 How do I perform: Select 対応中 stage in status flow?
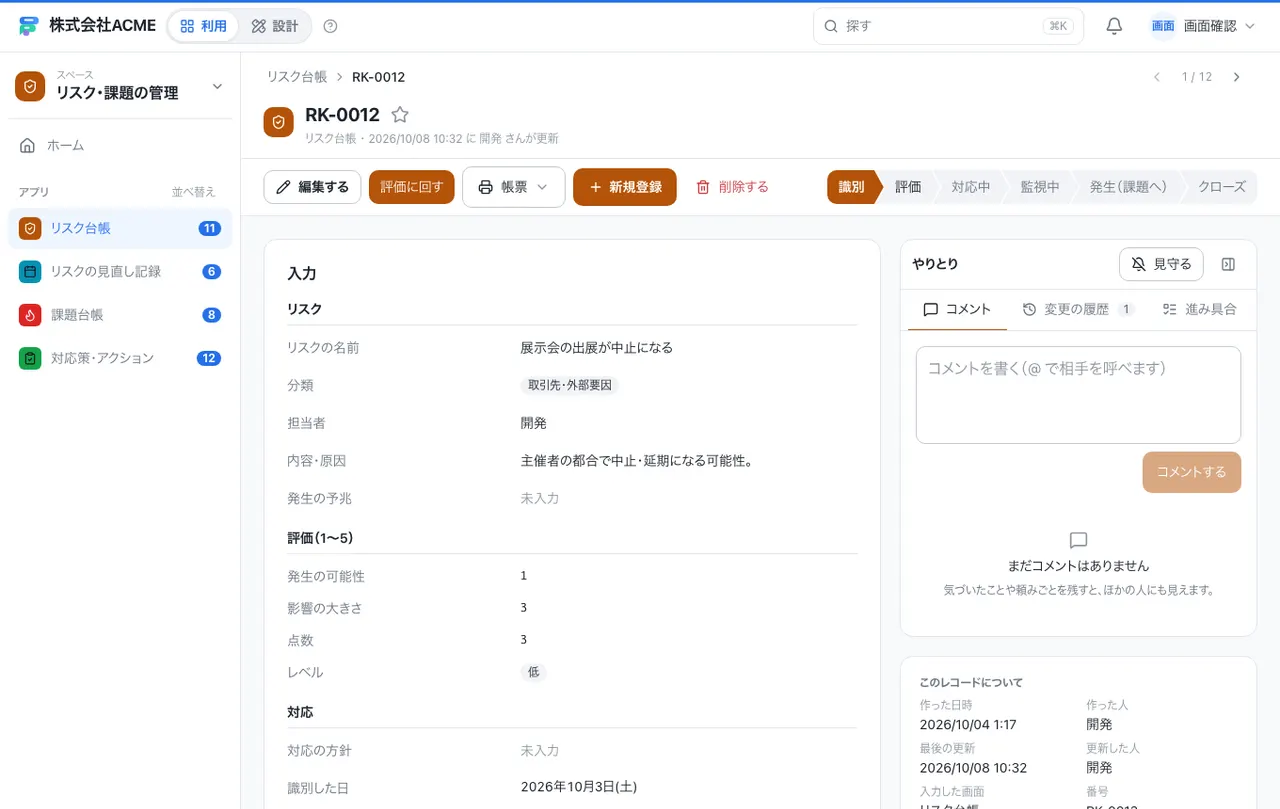pos(971,187)
